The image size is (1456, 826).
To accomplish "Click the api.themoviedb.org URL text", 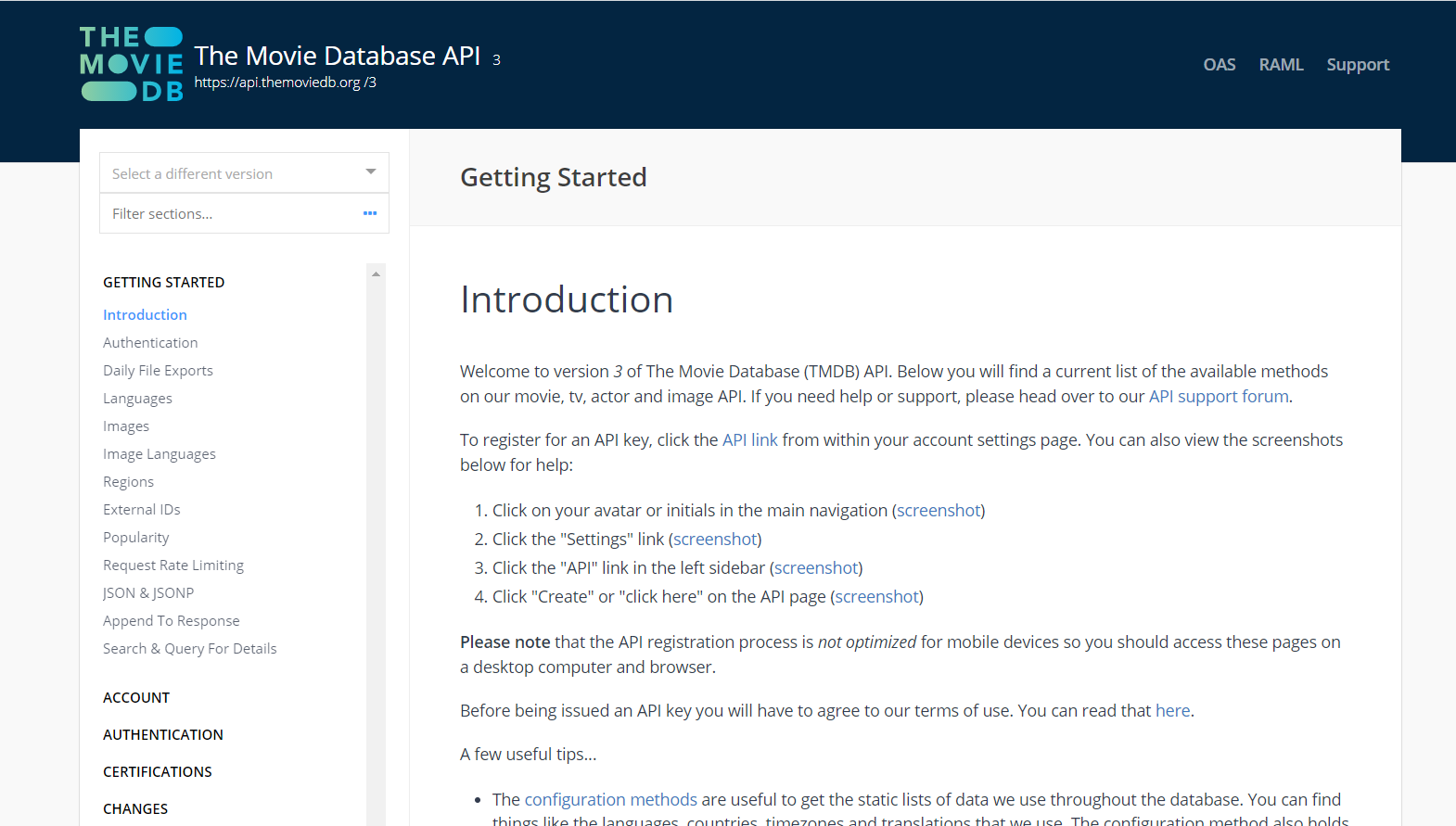I will pos(286,83).
